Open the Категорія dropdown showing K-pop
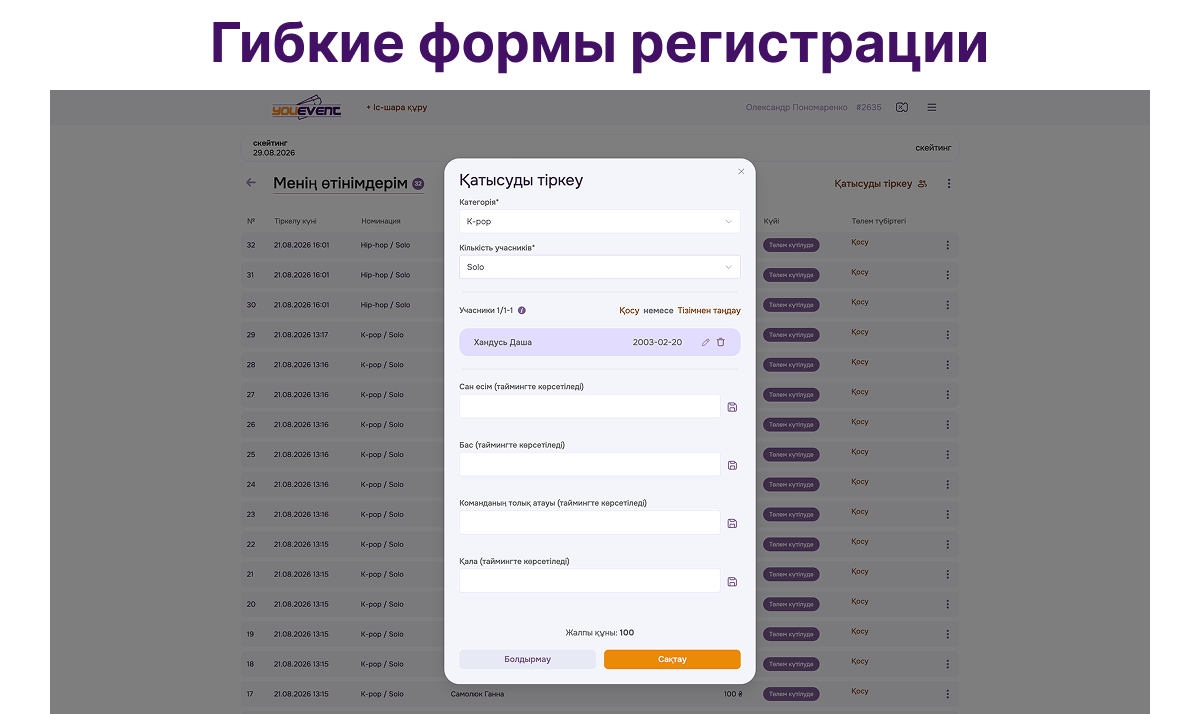1200x714 pixels. pos(600,222)
